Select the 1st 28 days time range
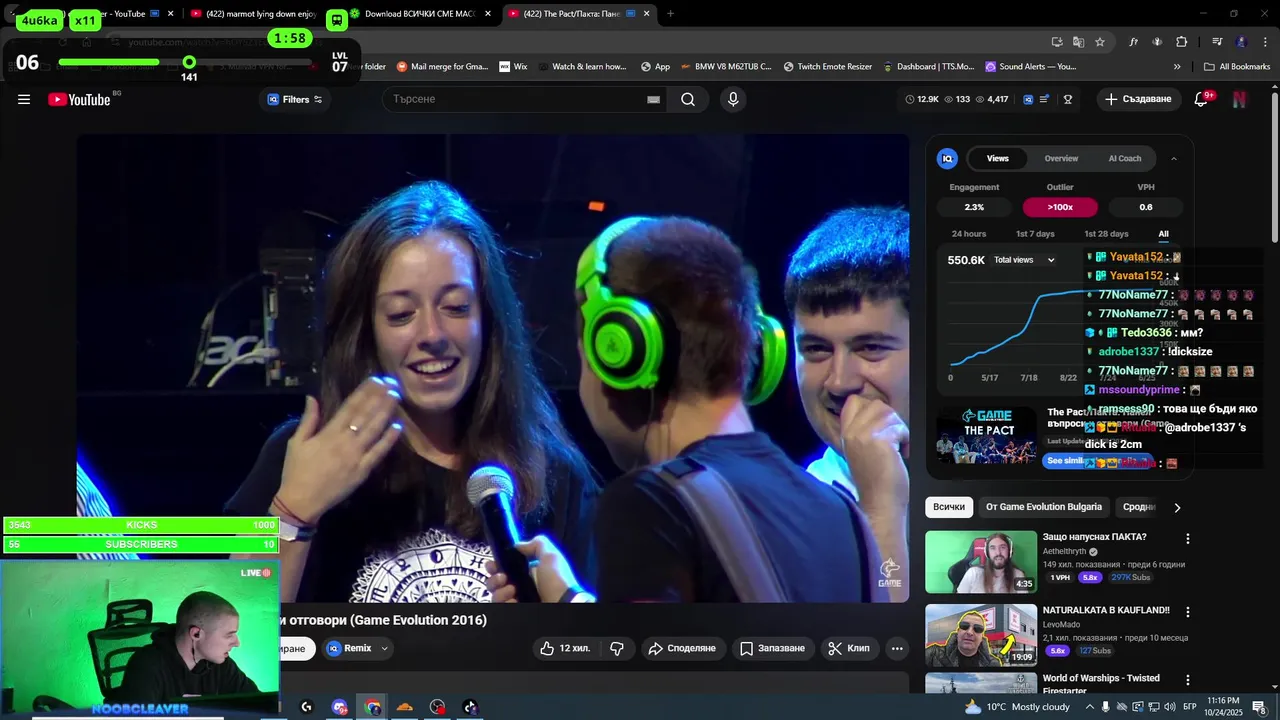The width and height of the screenshot is (1280, 720). pos(1106,234)
